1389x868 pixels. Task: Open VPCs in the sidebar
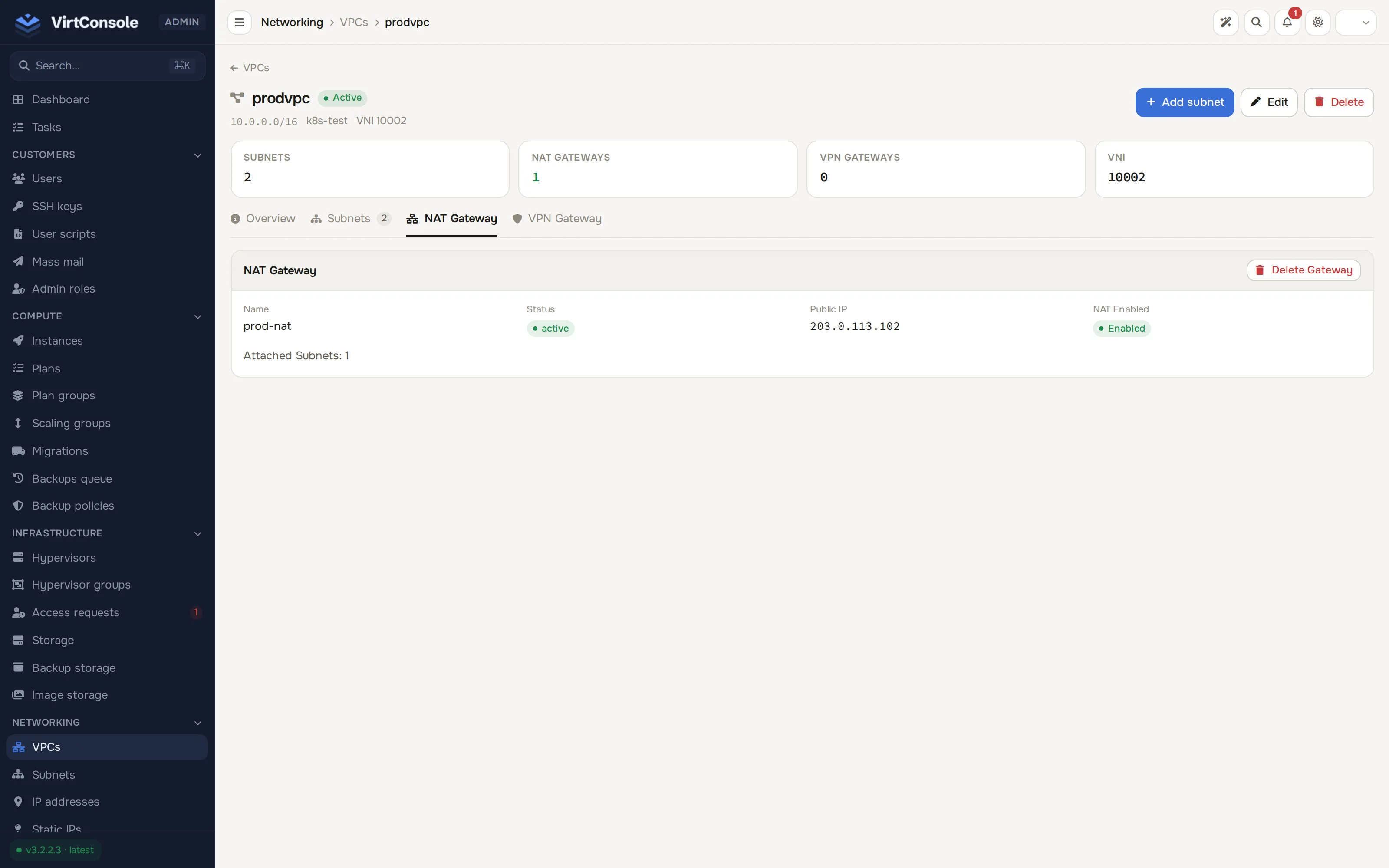coord(107,747)
